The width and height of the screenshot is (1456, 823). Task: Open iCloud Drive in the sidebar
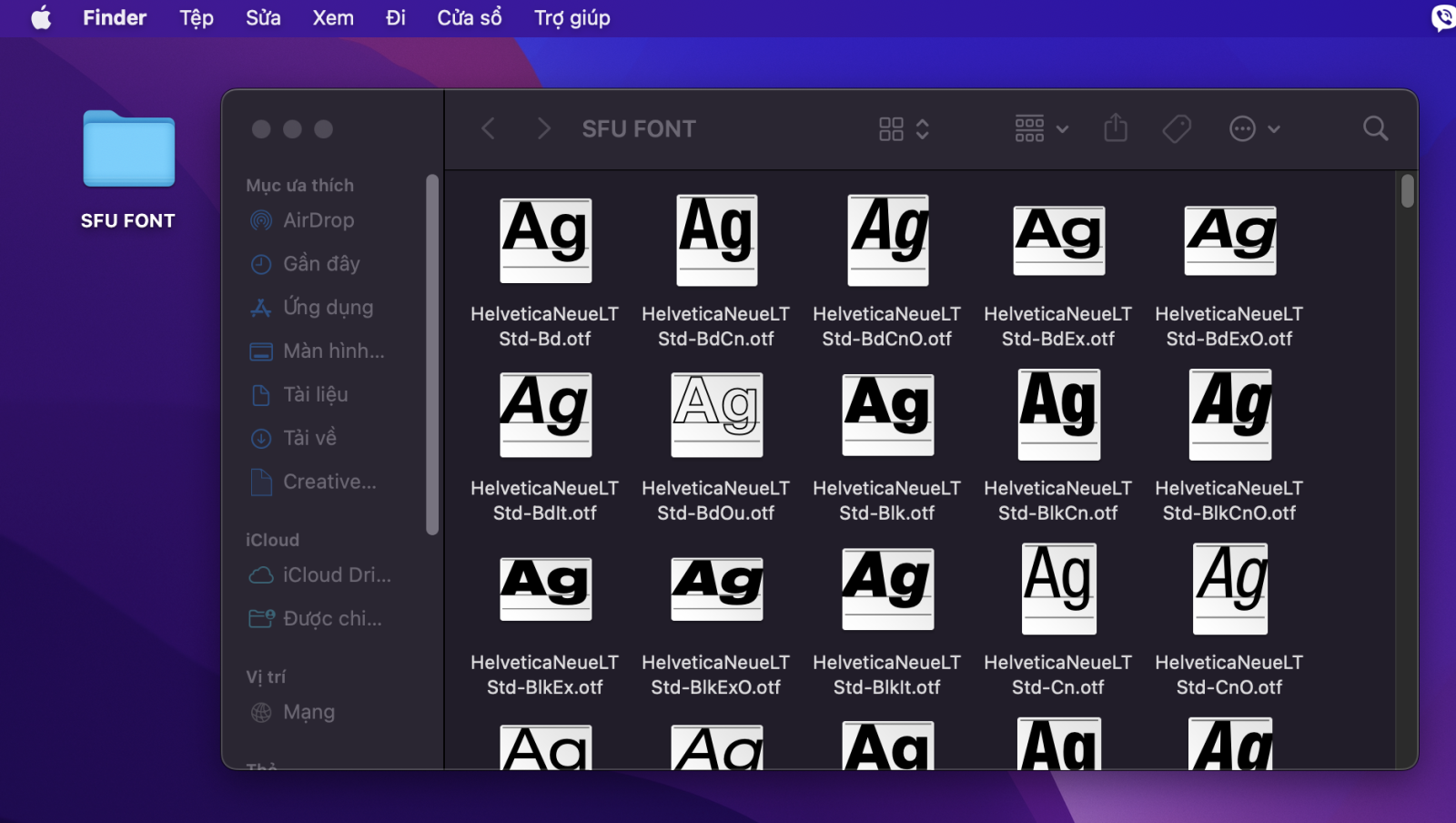point(318,575)
